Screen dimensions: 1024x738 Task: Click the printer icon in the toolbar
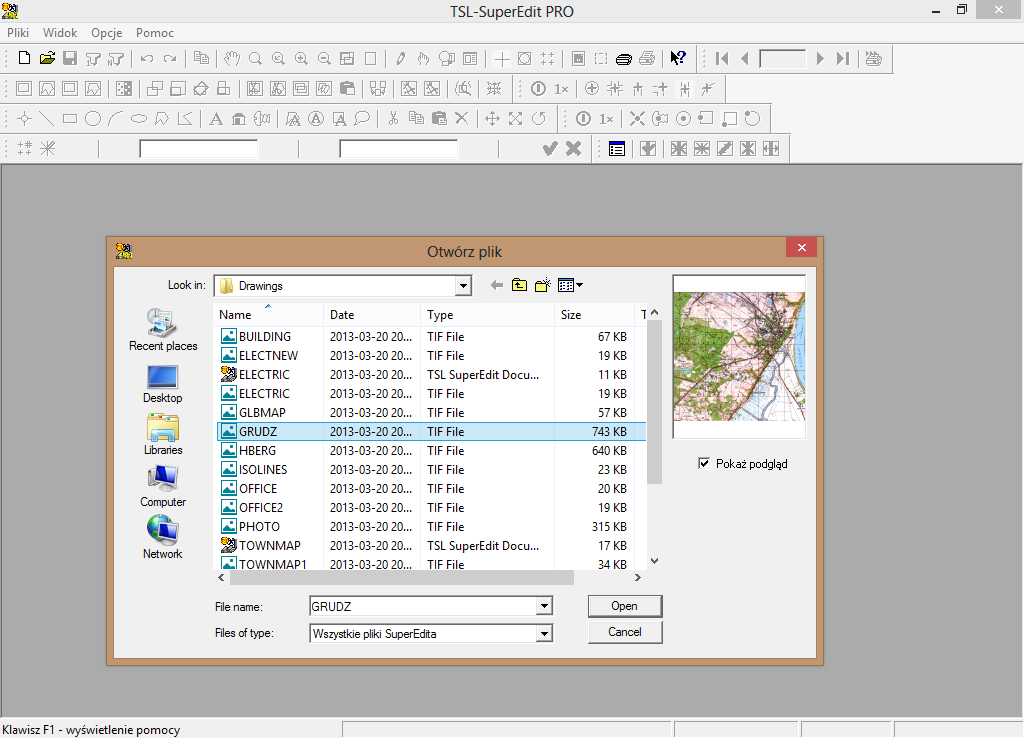[x=647, y=59]
